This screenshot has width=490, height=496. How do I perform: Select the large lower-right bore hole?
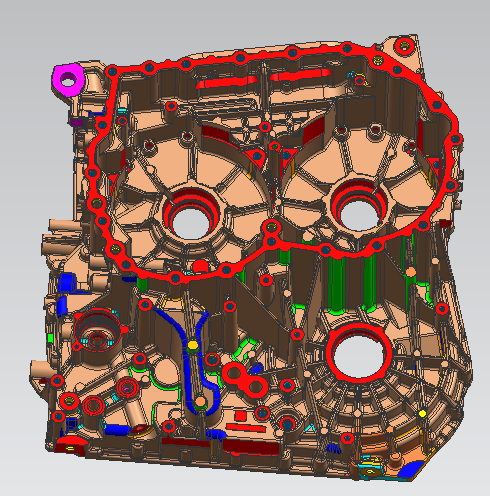358,357
